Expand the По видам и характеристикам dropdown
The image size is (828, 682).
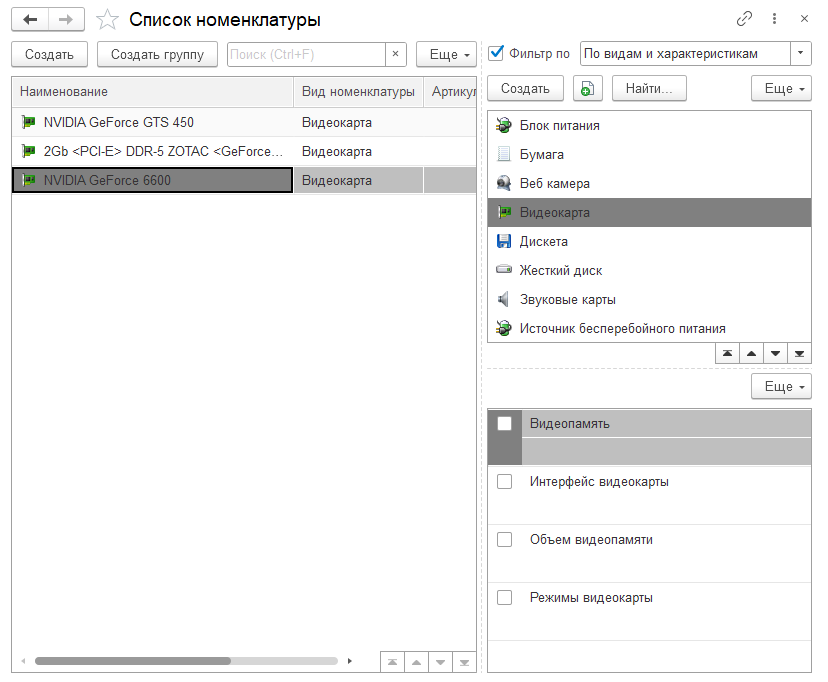[800, 54]
